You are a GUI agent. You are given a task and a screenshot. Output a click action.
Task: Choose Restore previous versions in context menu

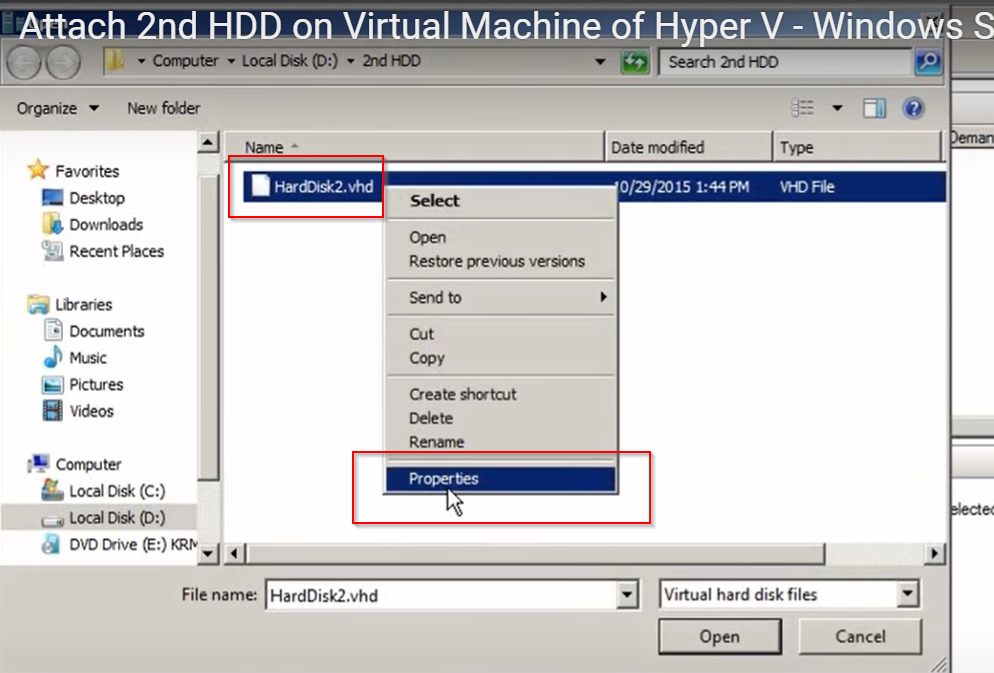(x=501, y=261)
